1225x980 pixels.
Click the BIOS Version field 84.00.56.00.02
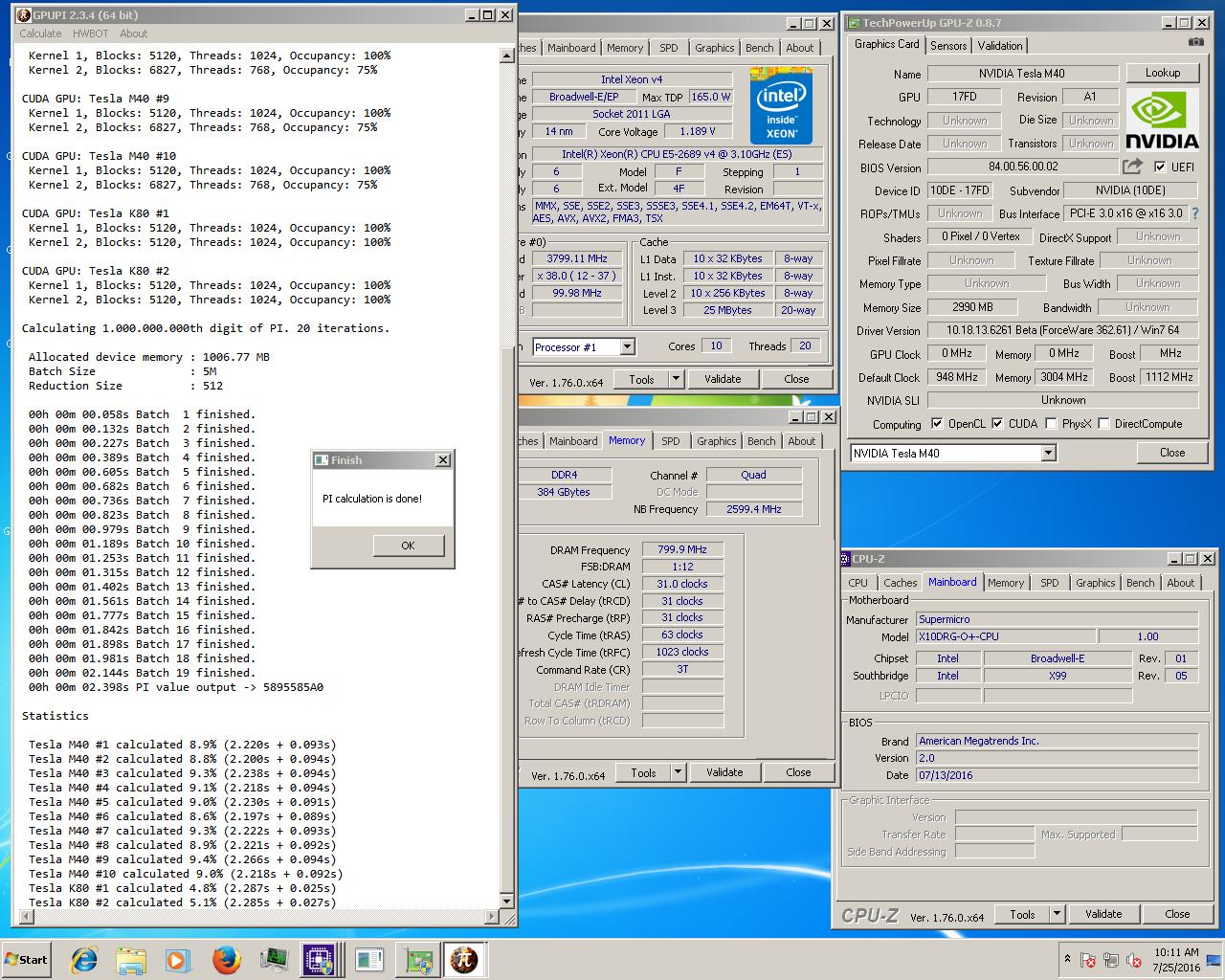point(1023,167)
